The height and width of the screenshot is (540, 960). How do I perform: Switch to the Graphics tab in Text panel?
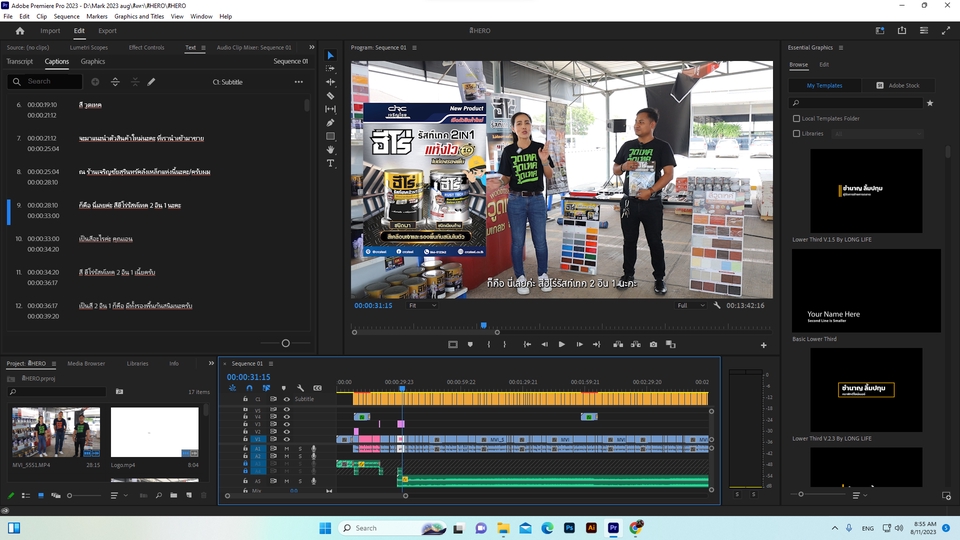tap(92, 61)
